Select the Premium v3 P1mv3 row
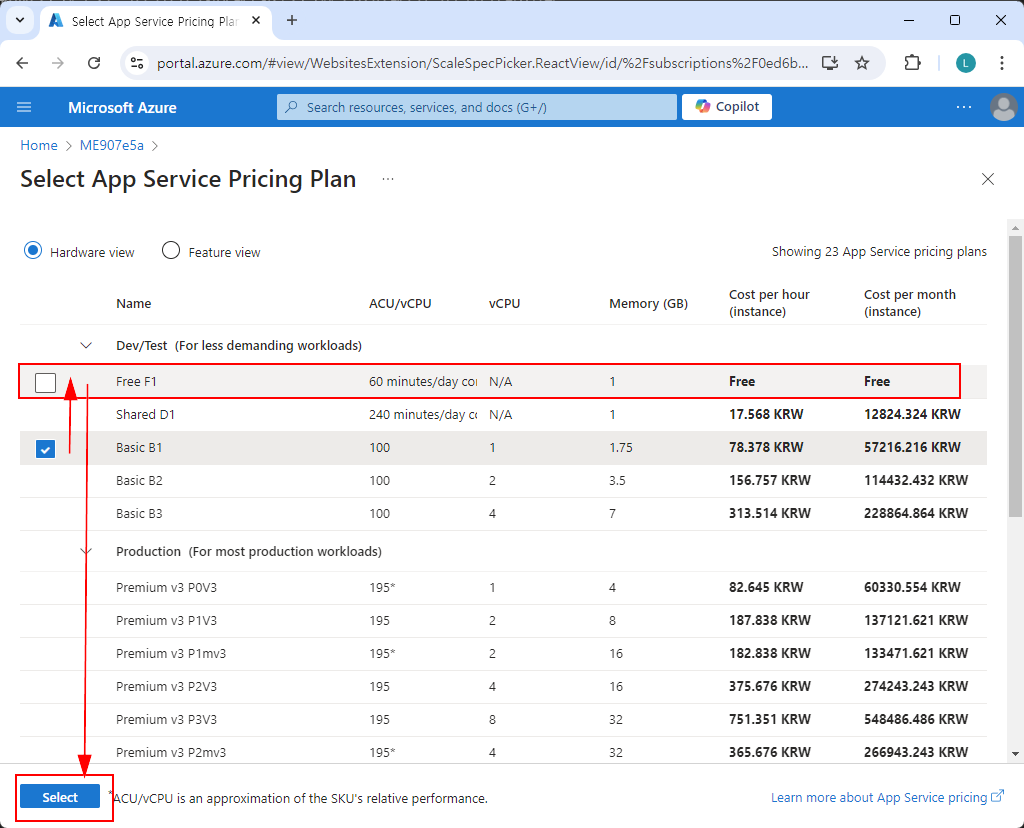 click(503, 654)
